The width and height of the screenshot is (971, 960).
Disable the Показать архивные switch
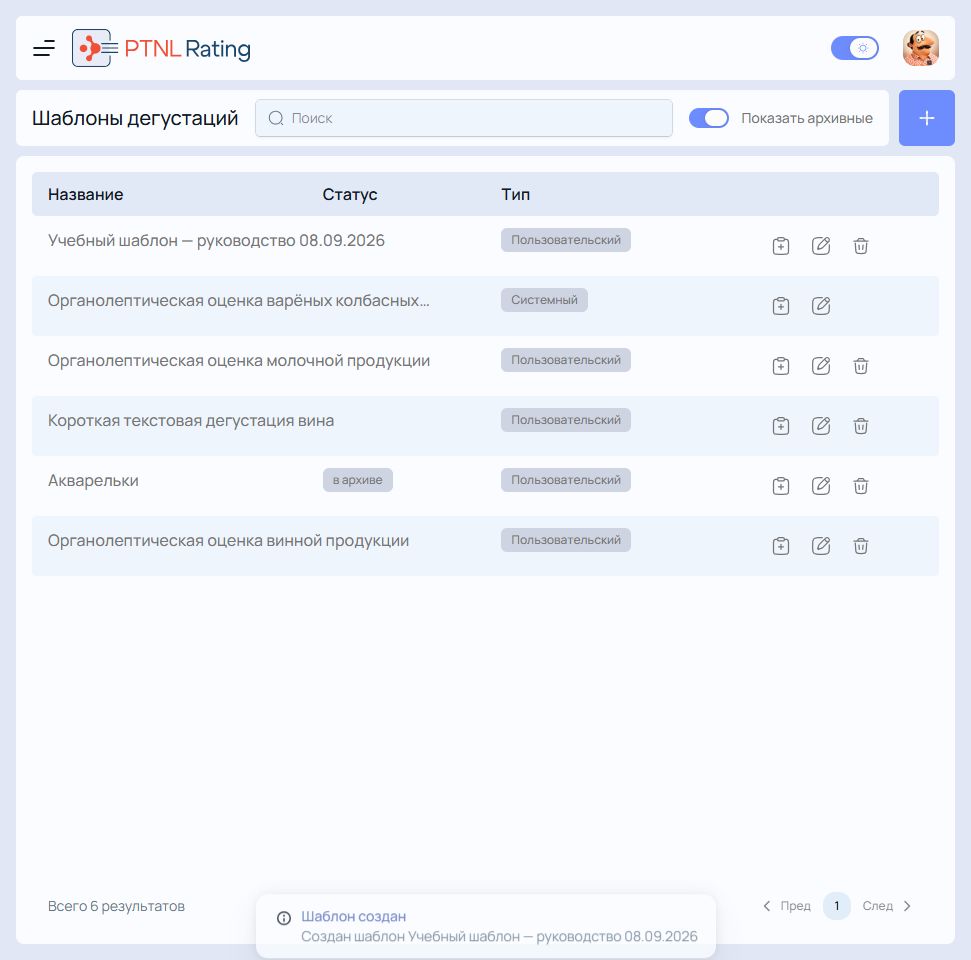708,118
